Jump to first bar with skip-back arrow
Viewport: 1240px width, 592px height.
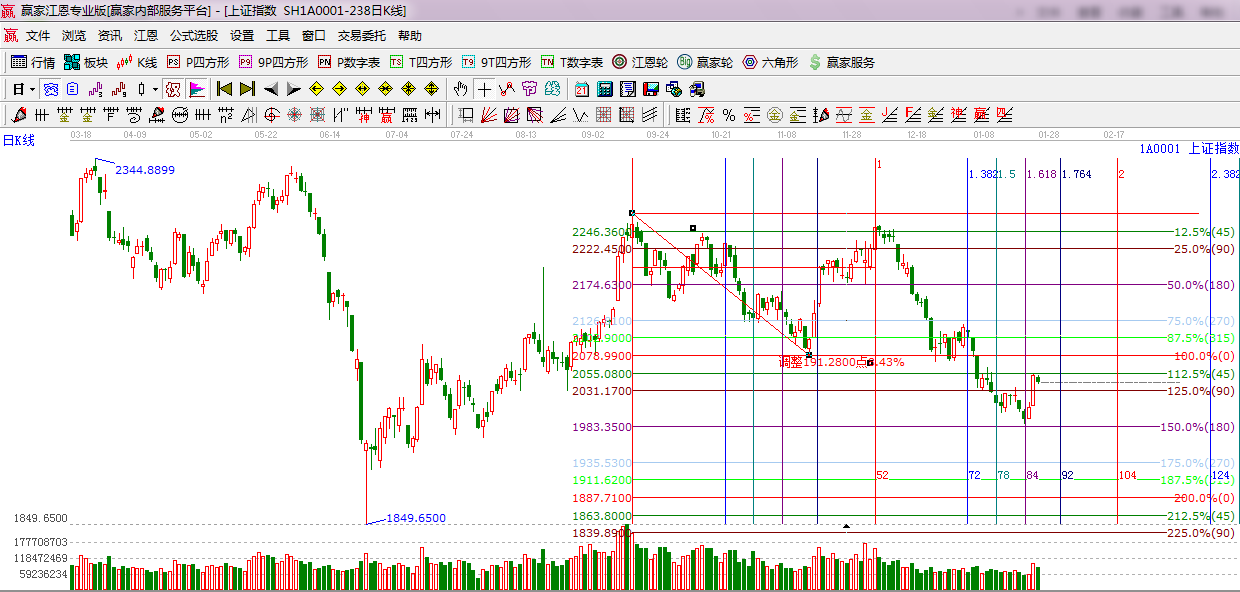(224, 89)
